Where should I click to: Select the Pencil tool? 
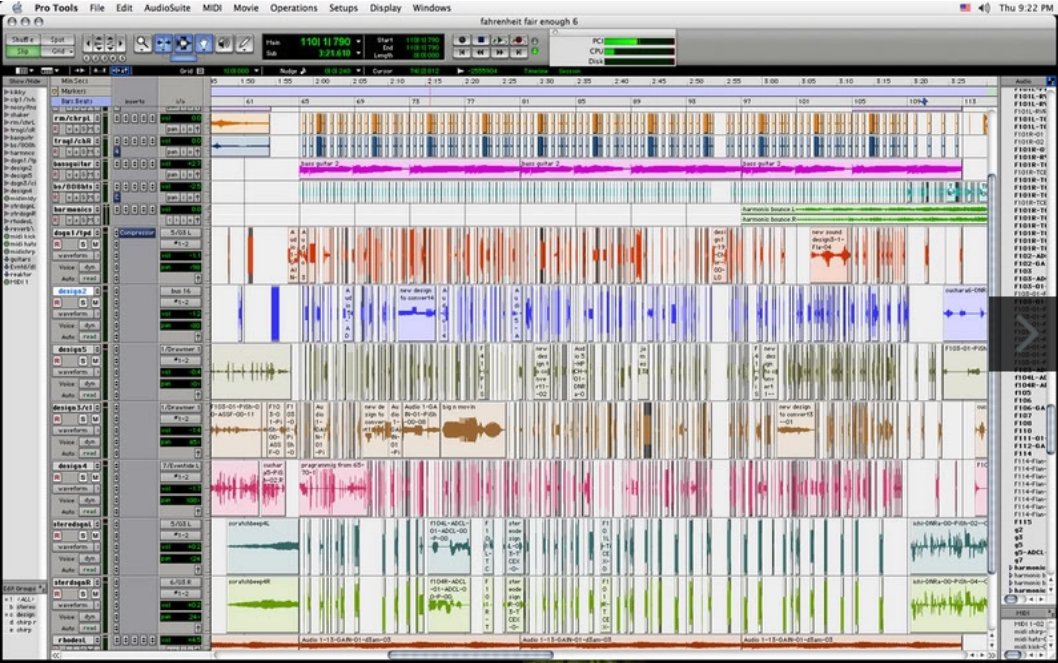click(244, 44)
